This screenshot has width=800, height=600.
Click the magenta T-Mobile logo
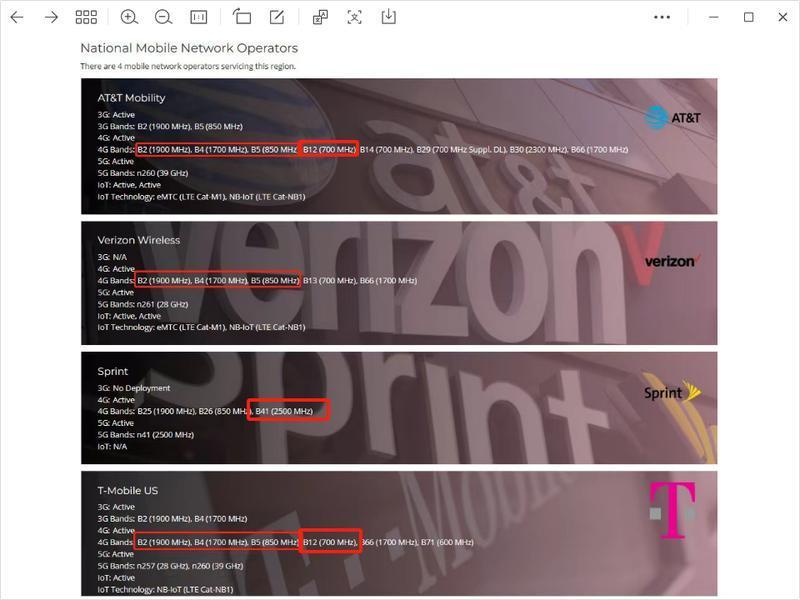[x=671, y=511]
